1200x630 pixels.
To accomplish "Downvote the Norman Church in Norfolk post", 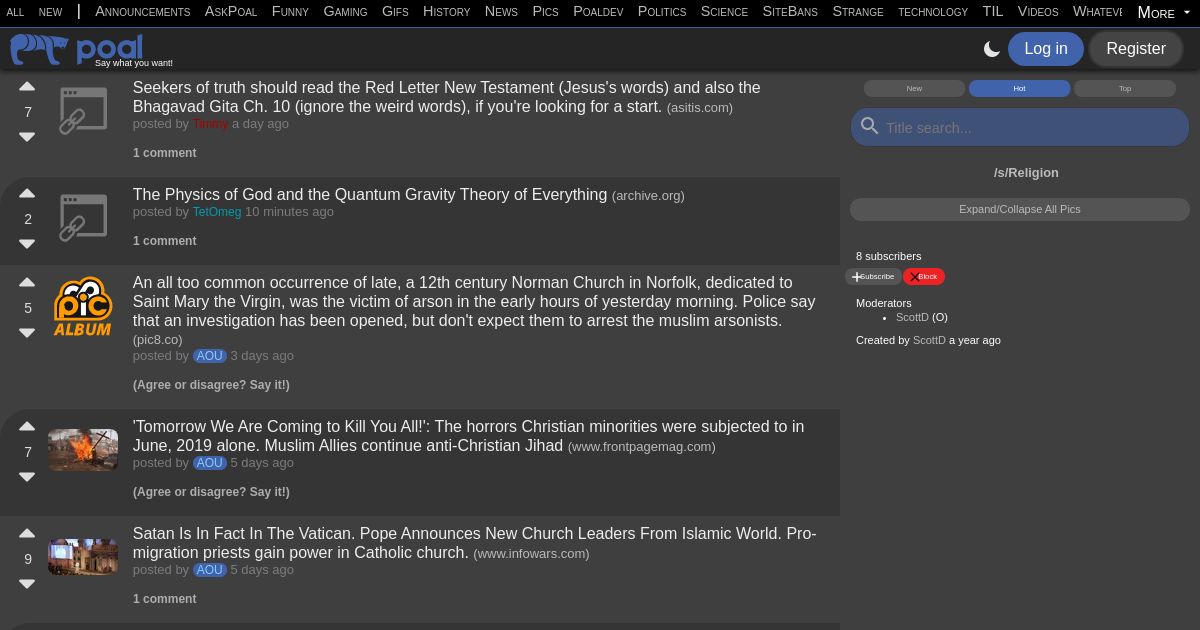I will (27, 332).
